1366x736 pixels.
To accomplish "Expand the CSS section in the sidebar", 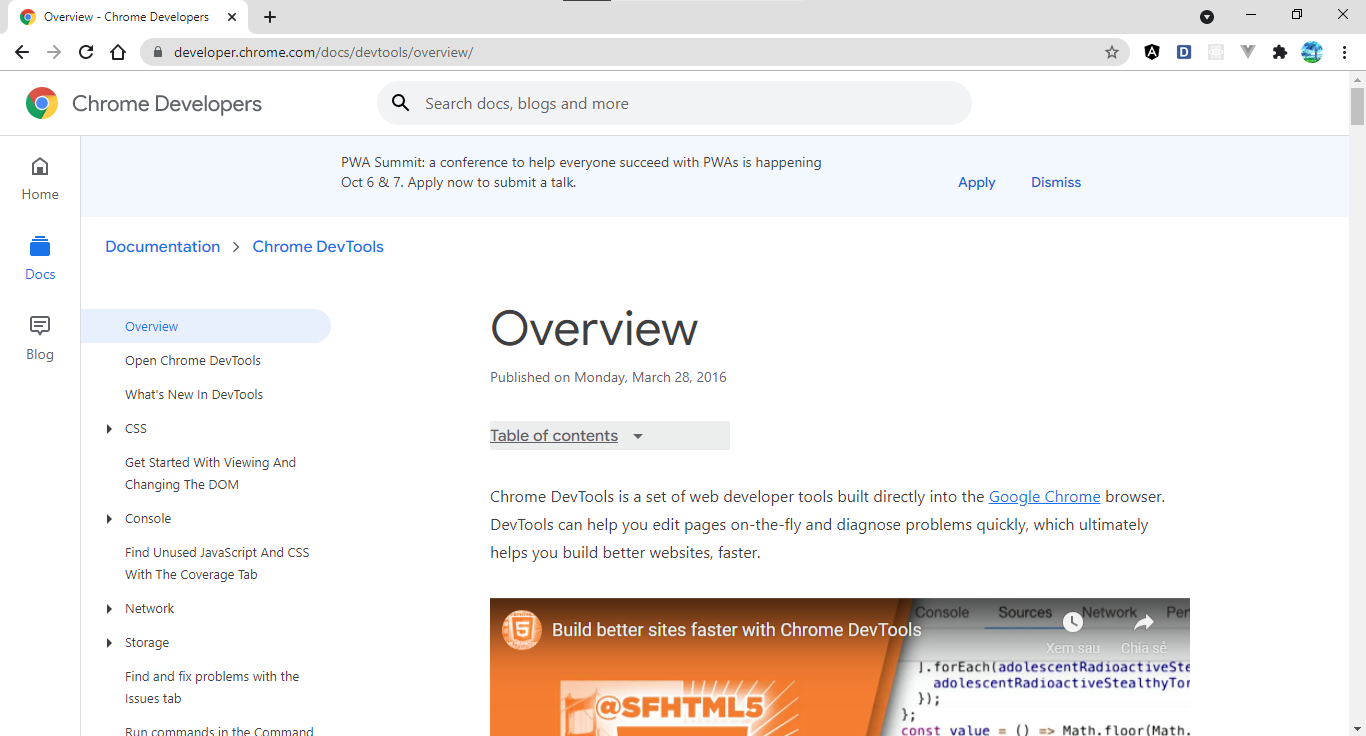I will [109, 429].
